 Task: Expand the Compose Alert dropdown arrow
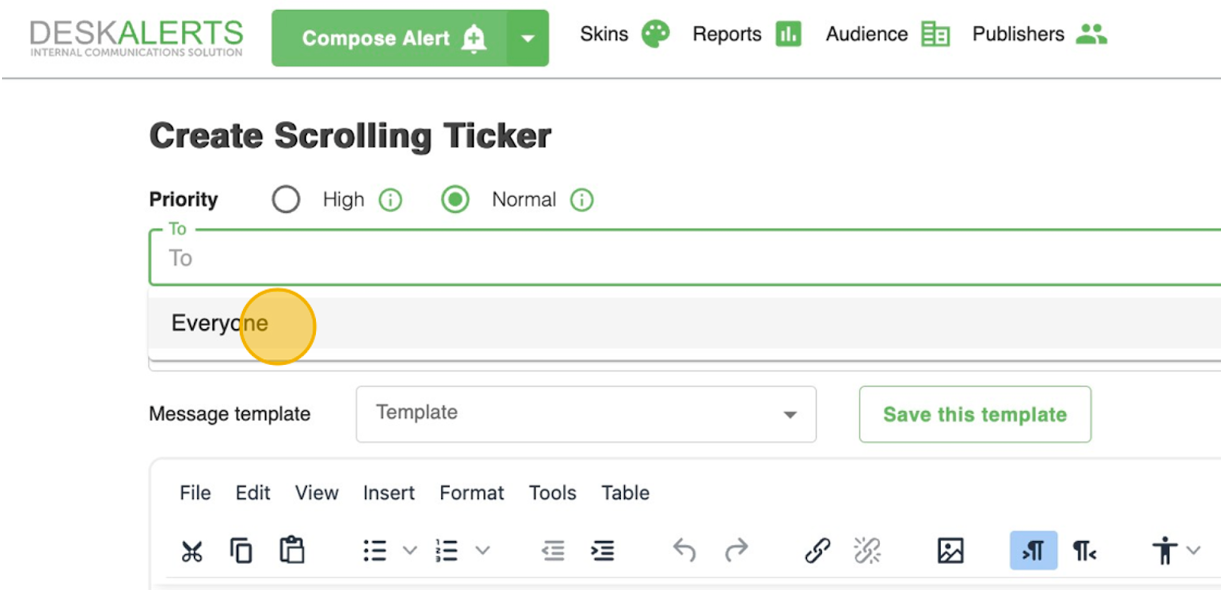(528, 39)
